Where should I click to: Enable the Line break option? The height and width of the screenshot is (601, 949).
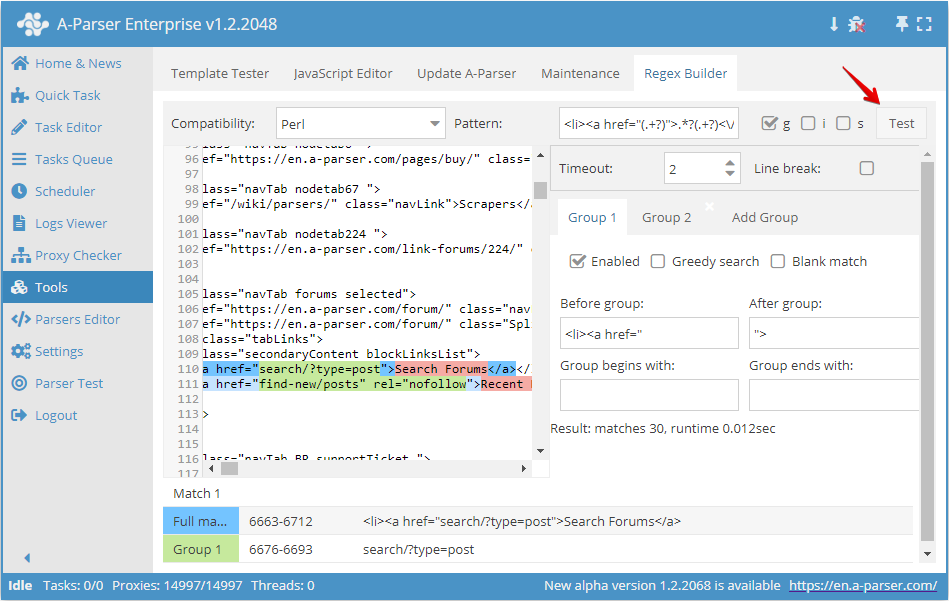click(866, 167)
